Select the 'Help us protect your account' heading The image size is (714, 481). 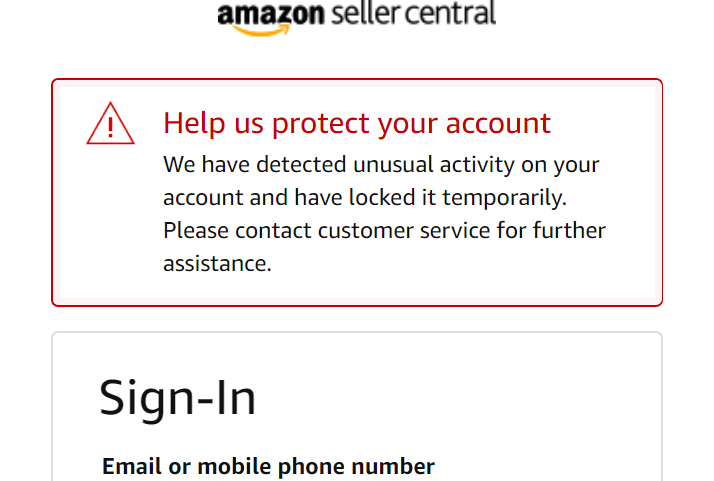357,123
